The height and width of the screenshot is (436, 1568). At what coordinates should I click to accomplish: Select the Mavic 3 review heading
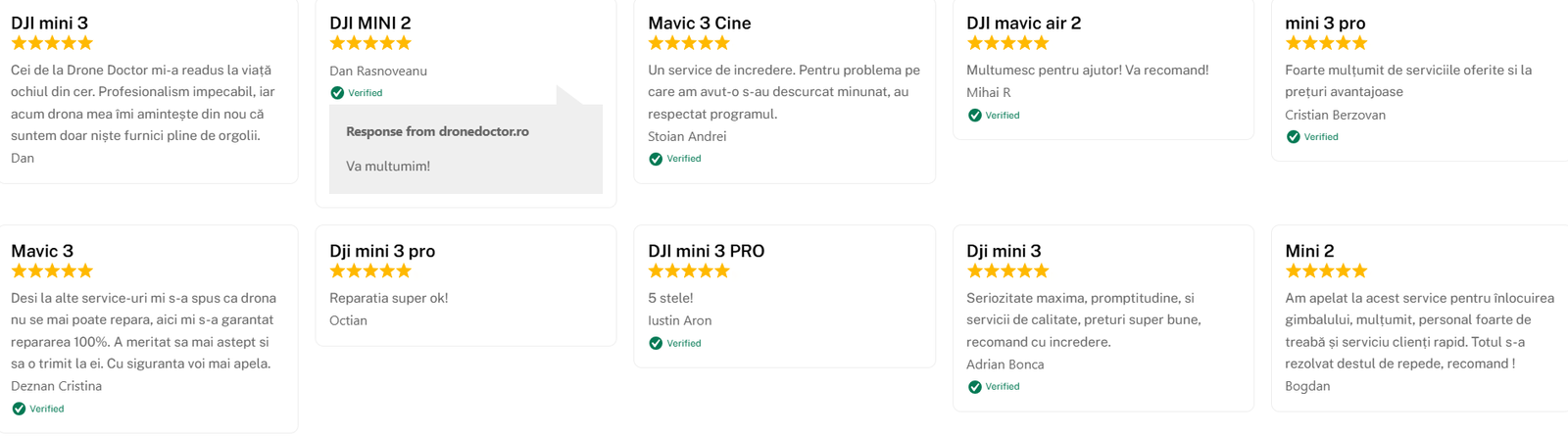click(x=42, y=251)
